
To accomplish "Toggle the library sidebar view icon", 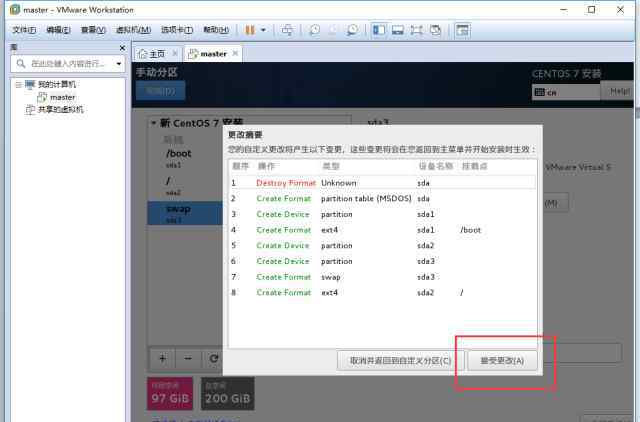I will (379, 30).
